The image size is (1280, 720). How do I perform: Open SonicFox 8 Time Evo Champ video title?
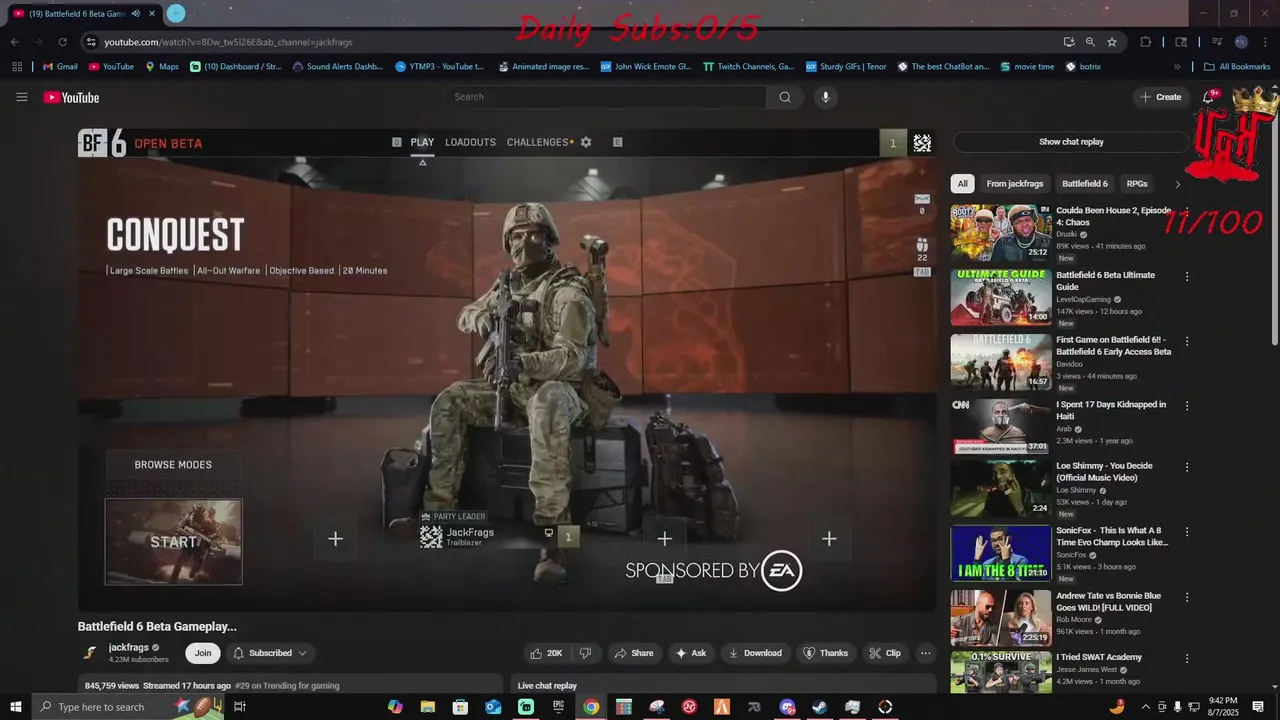click(x=1112, y=536)
